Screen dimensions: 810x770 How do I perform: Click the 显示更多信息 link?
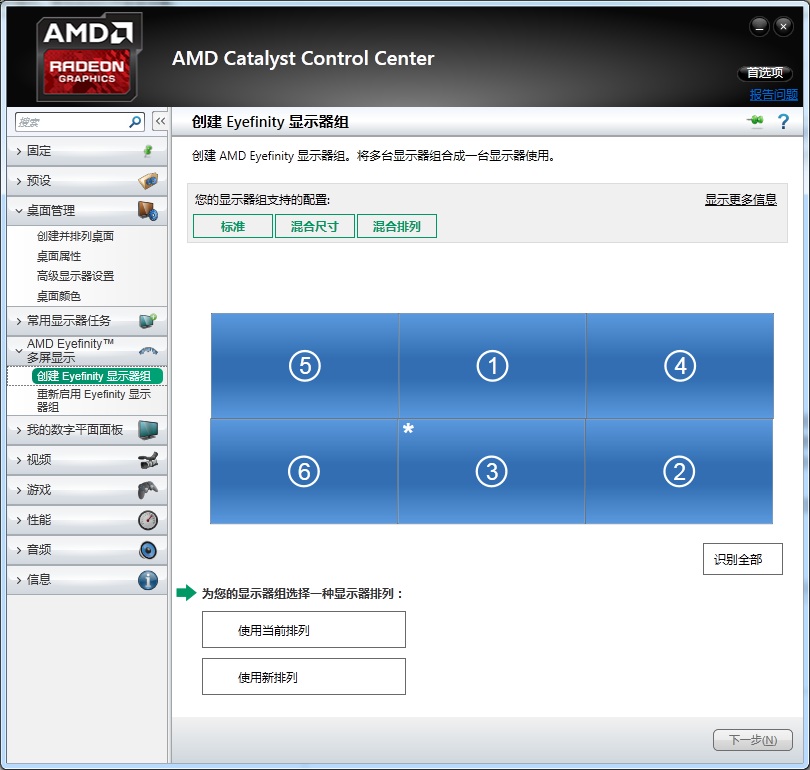click(x=741, y=199)
